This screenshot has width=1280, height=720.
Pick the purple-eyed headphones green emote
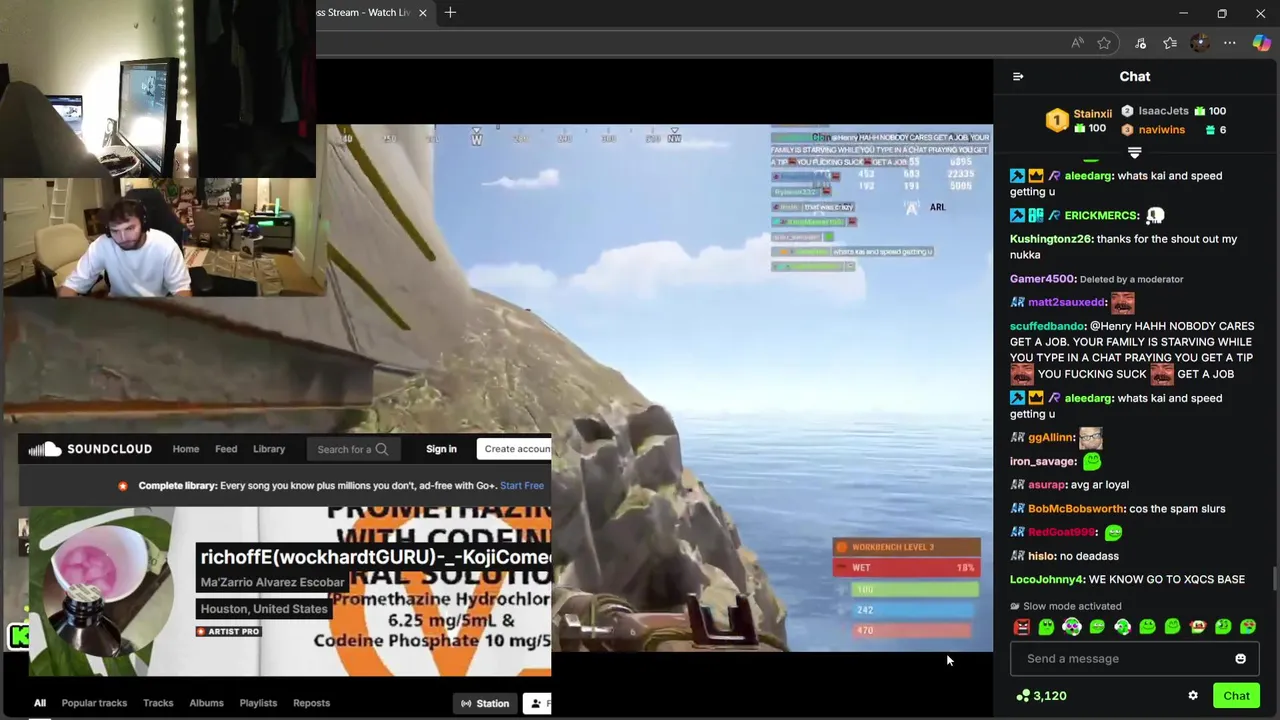point(1072,627)
